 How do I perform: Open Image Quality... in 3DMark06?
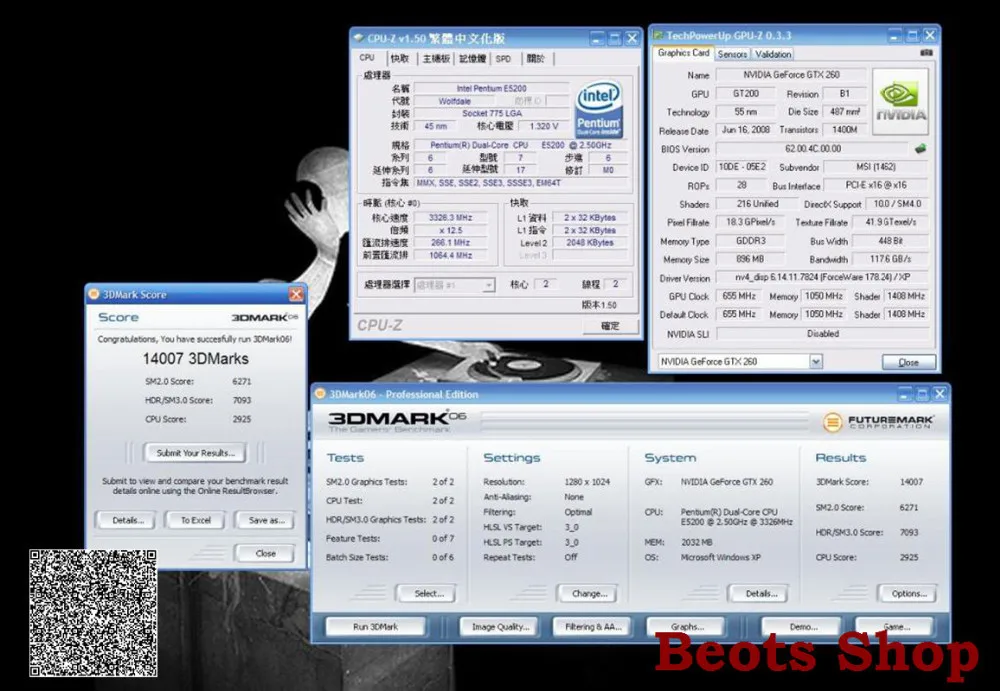pyautogui.click(x=500, y=627)
